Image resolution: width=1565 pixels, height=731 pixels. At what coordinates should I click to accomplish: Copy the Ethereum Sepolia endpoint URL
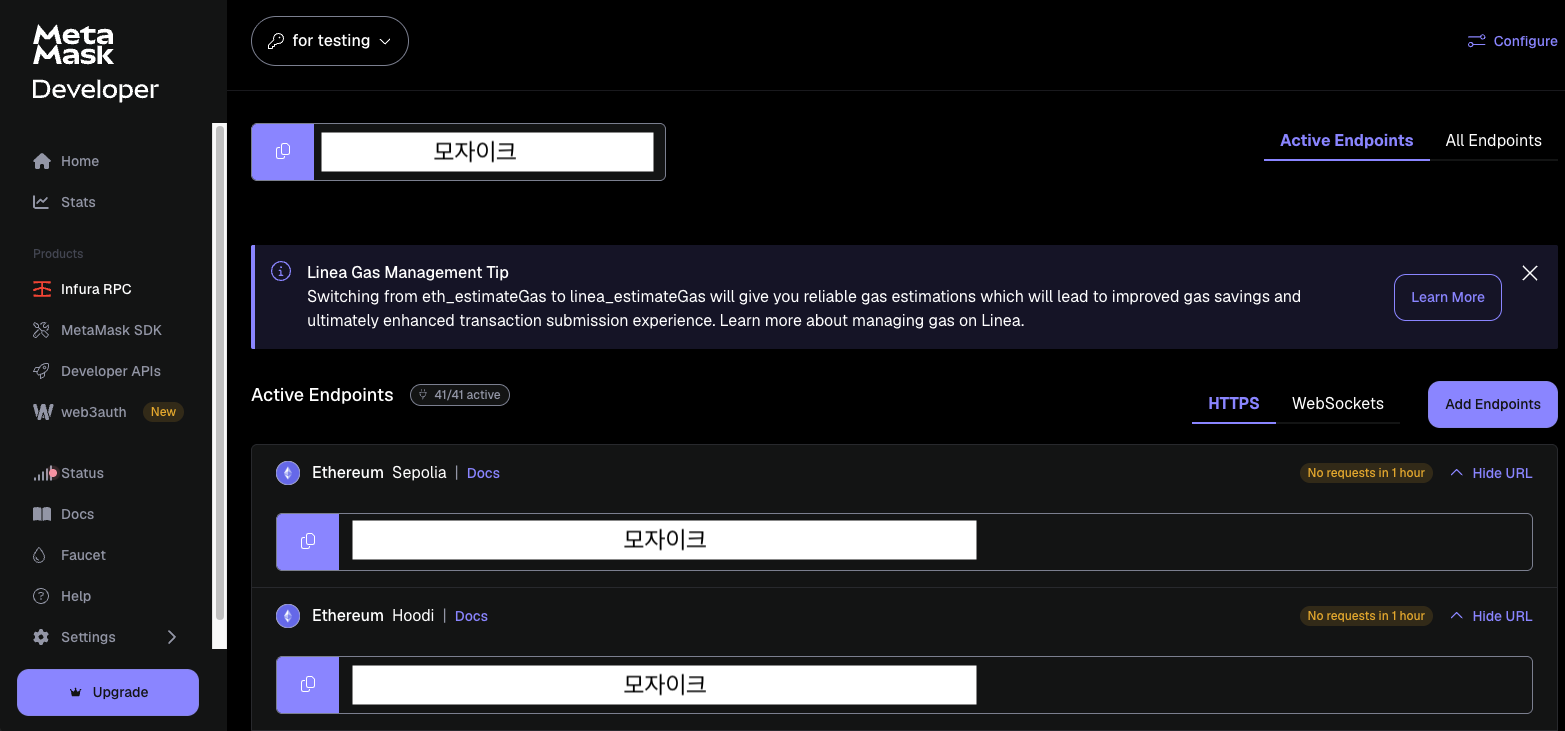pyautogui.click(x=308, y=541)
